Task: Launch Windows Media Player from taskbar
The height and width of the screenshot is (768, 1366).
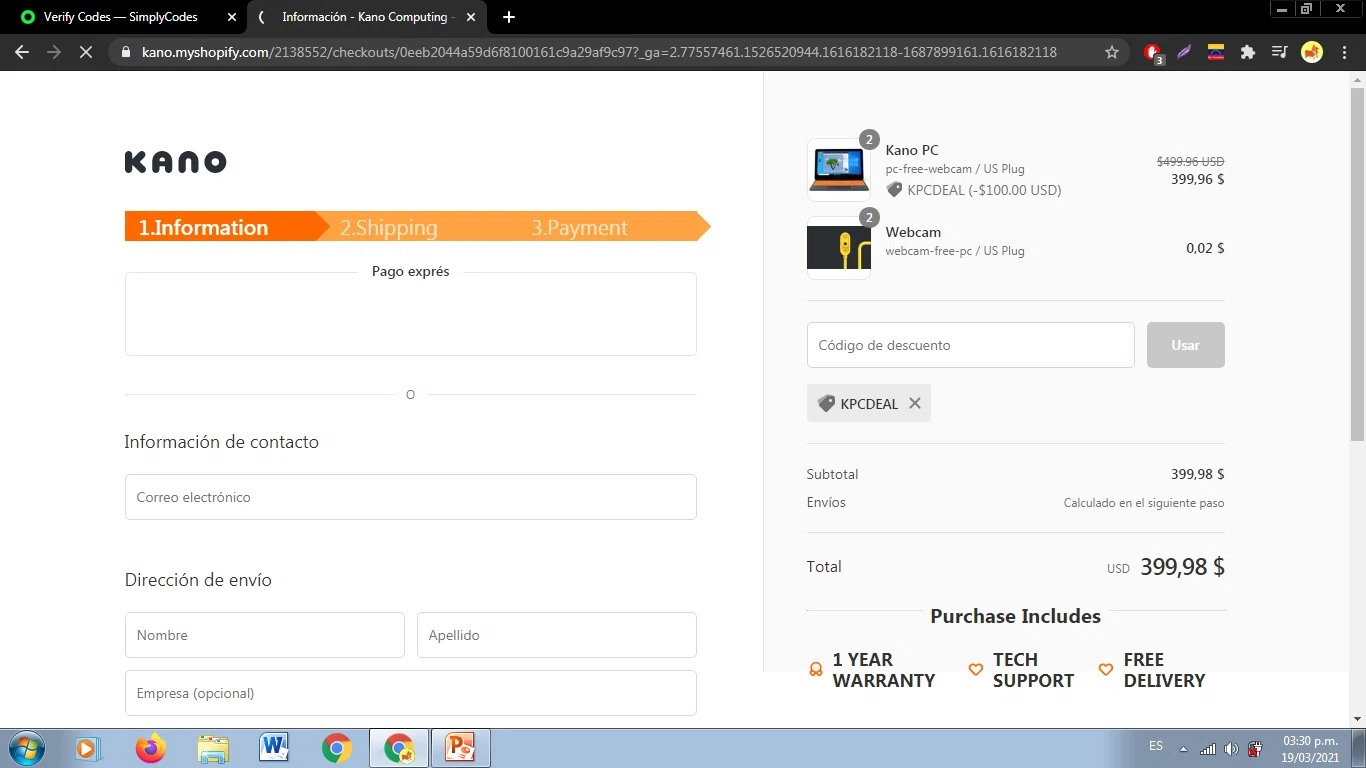Action: (88, 748)
